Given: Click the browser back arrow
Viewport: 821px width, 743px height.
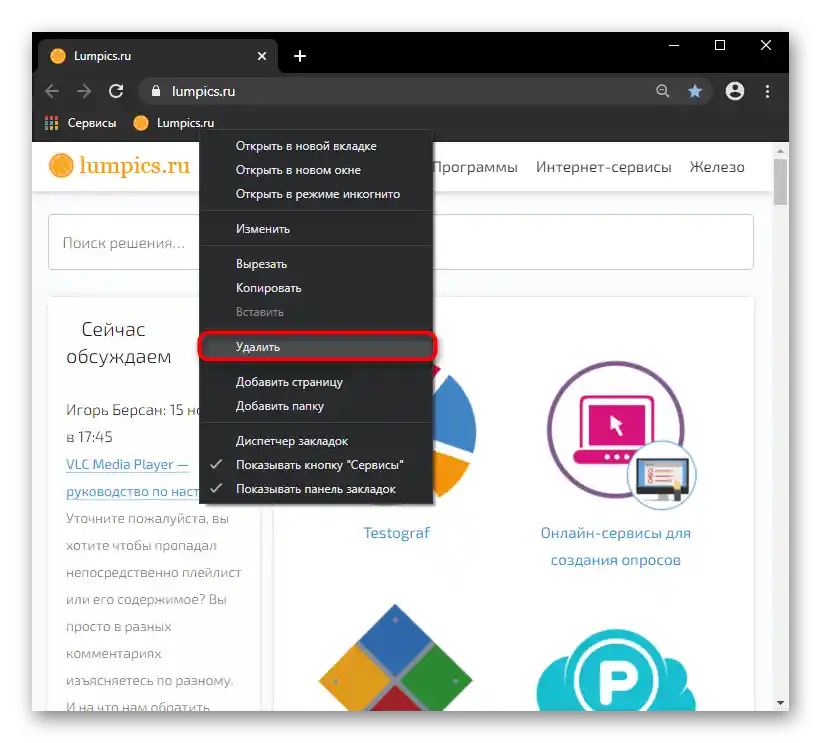Looking at the screenshot, I should [x=52, y=92].
